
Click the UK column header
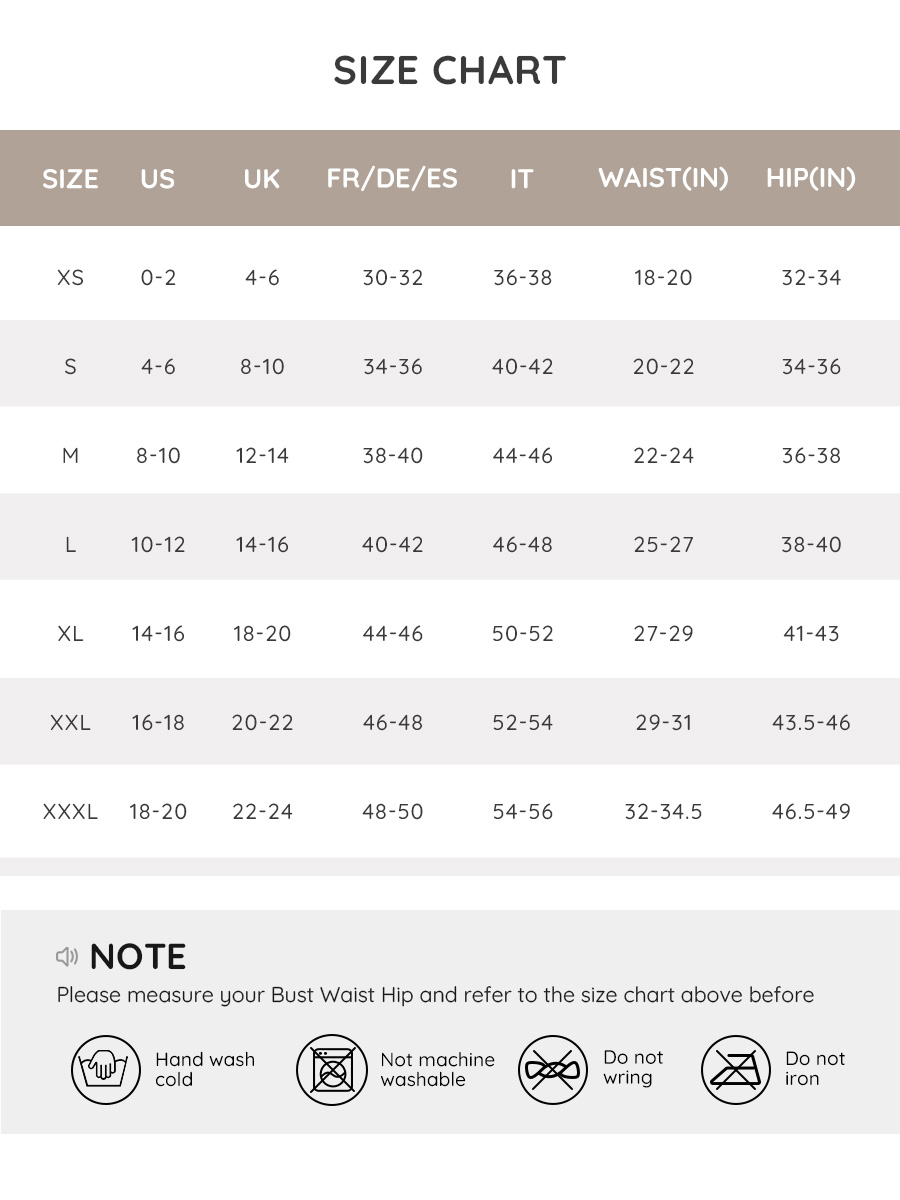(262, 179)
